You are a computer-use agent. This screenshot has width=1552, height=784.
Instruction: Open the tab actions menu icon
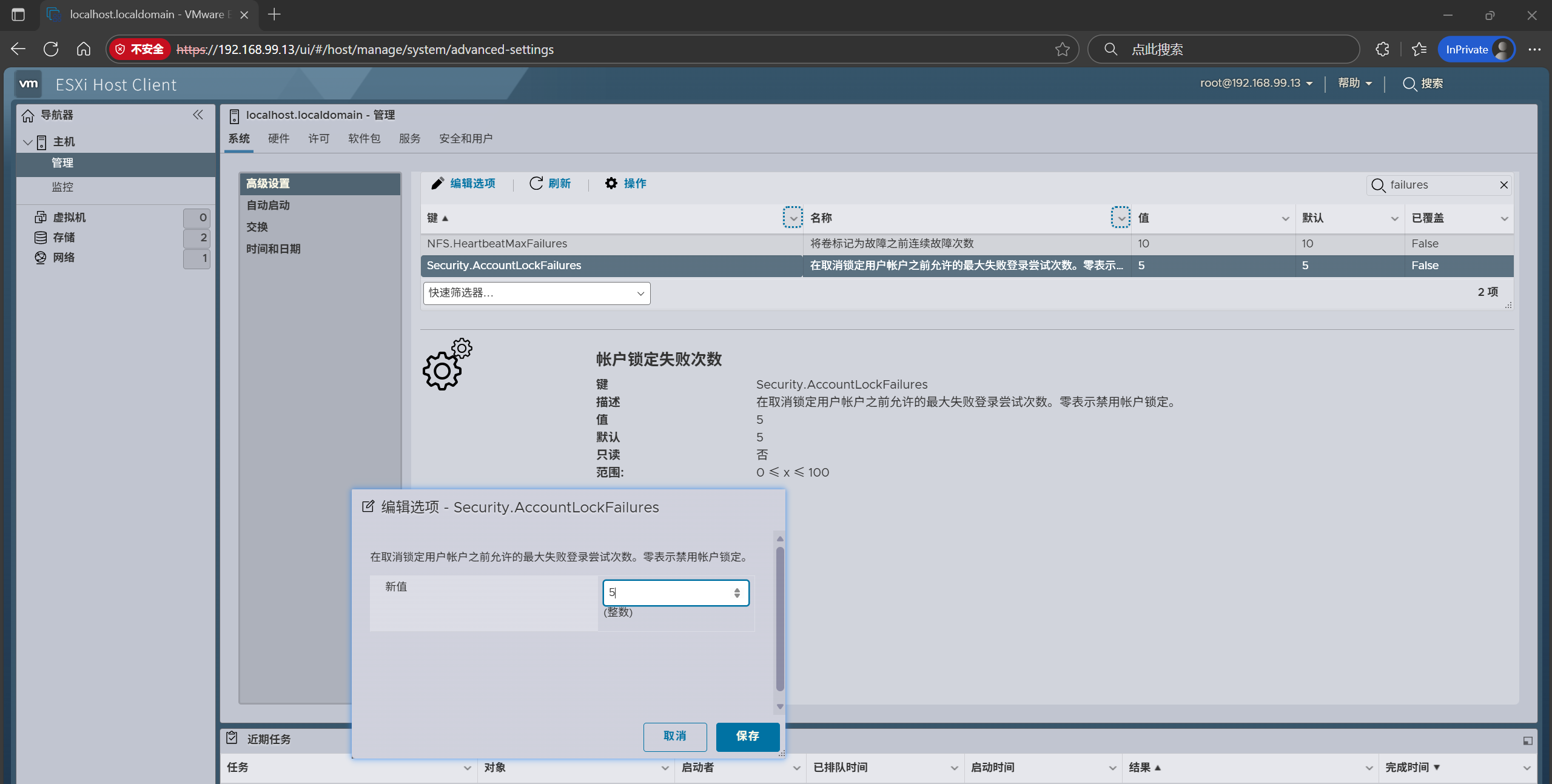pyautogui.click(x=18, y=15)
